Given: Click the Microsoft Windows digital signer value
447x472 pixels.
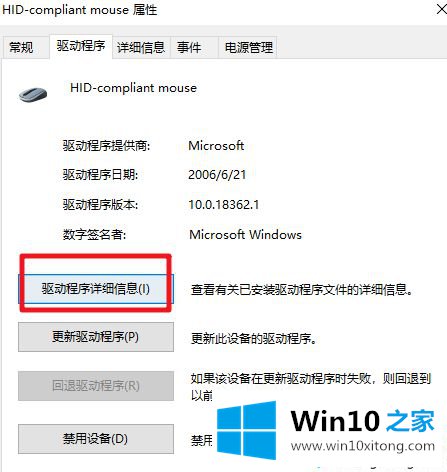Looking at the screenshot, I should 245,234.
